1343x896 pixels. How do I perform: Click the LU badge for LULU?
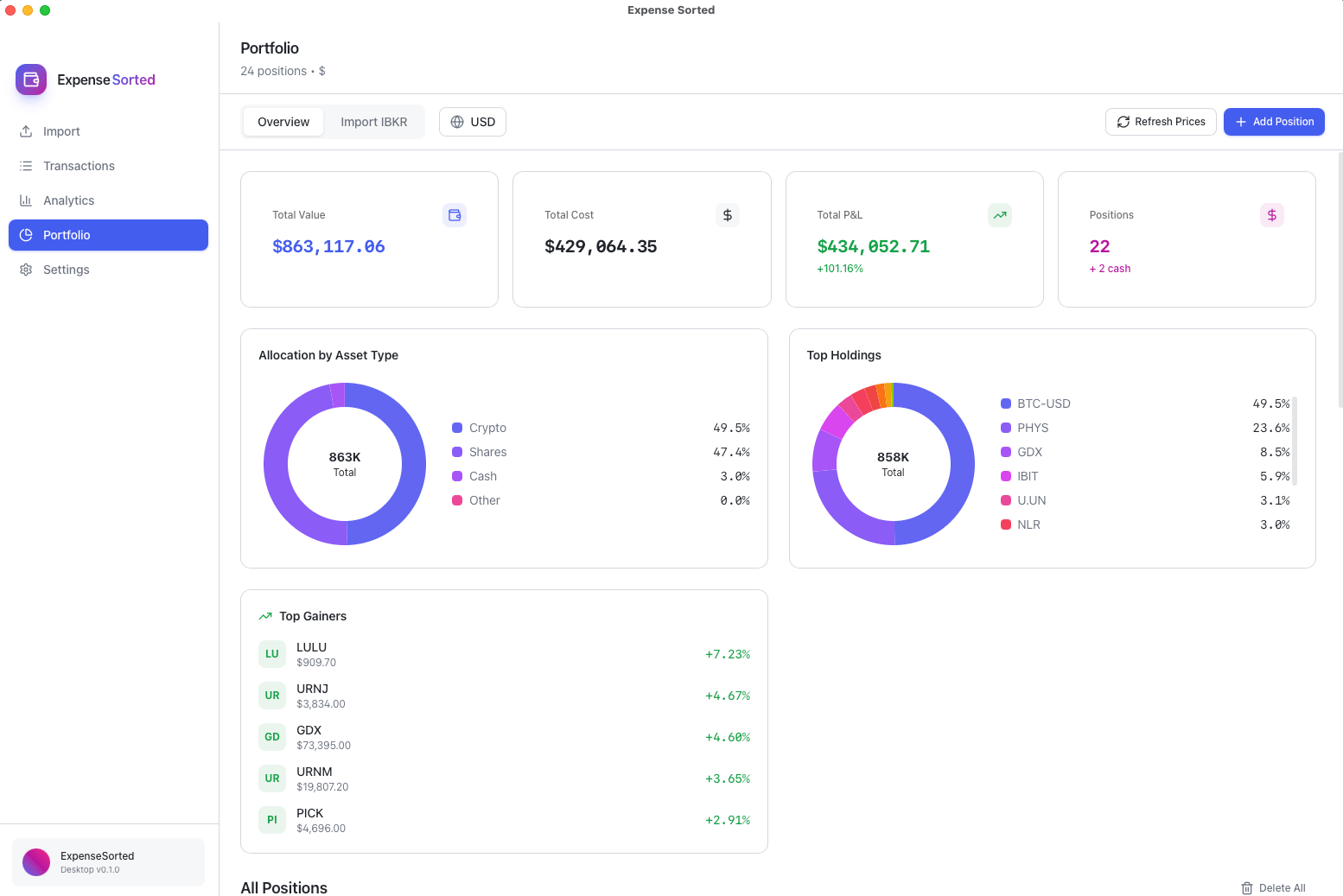pos(272,654)
